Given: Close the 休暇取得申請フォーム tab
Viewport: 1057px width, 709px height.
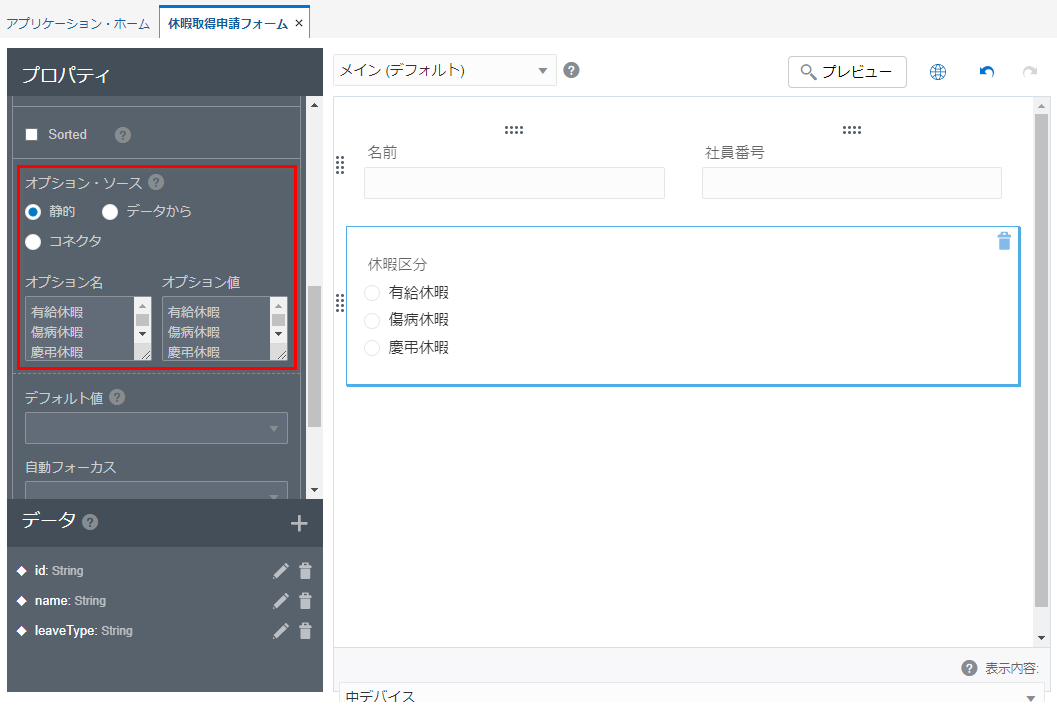Looking at the screenshot, I should [x=299, y=23].
